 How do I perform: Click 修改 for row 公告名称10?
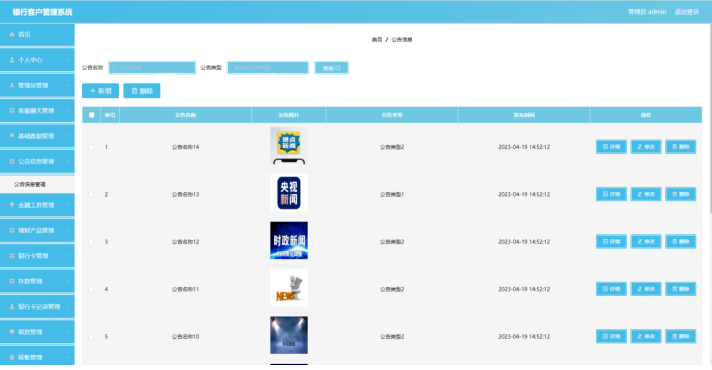[x=646, y=336]
